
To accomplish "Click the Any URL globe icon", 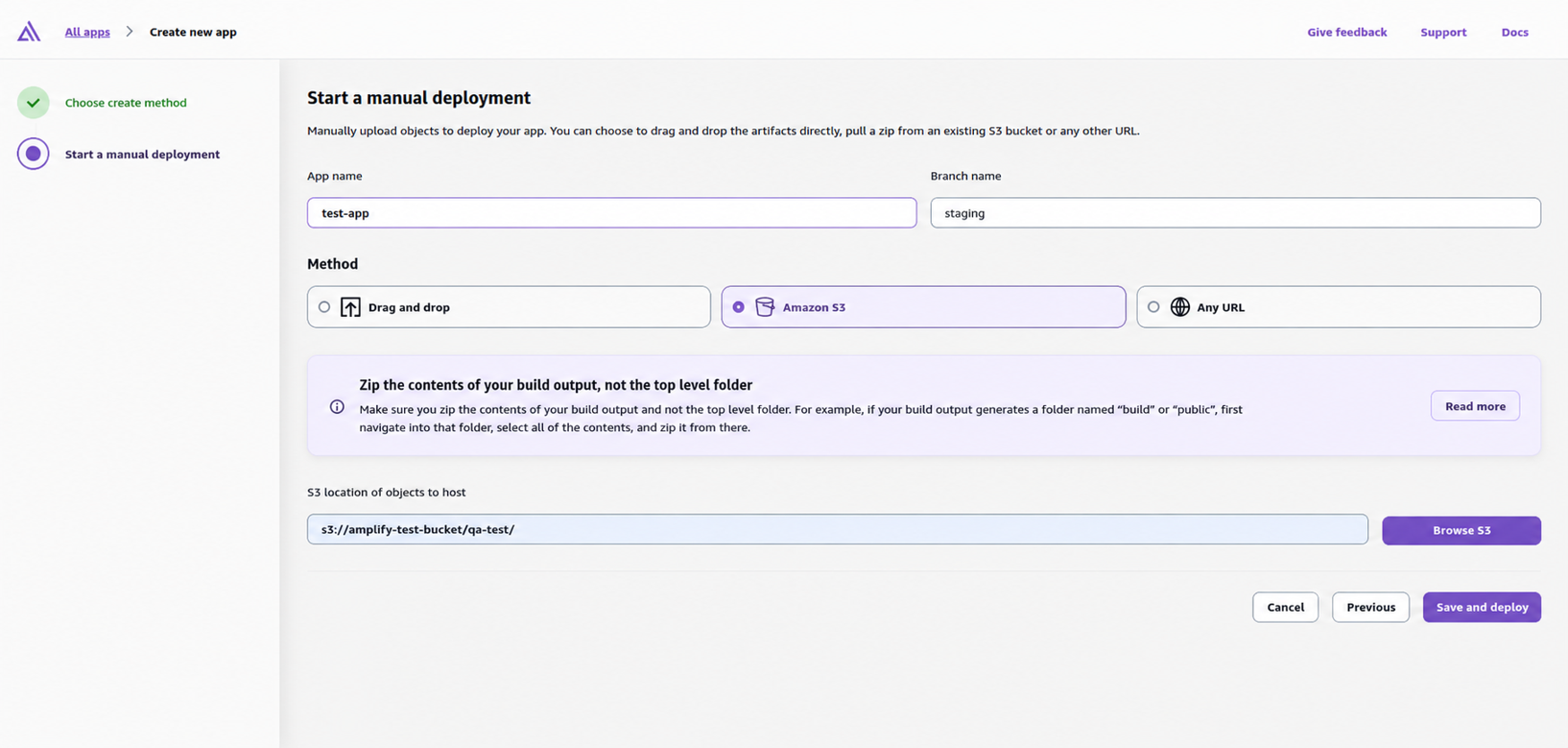I will [x=1180, y=307].
